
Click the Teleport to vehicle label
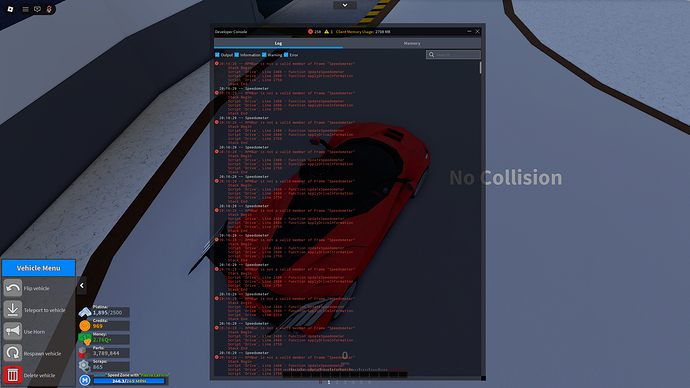tap(44, 310)
